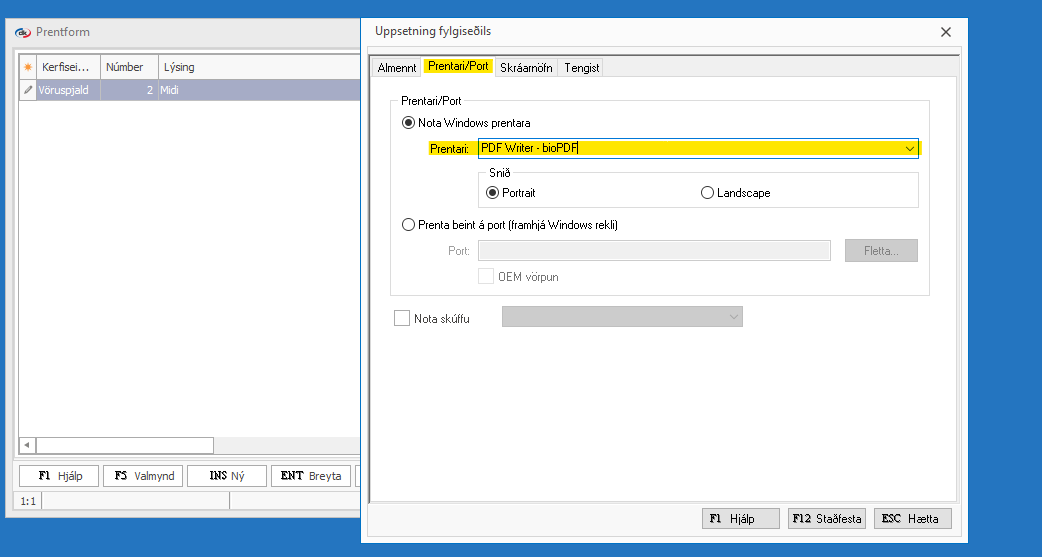Enable the Nota skúffu checkbox

coord(402,318)
